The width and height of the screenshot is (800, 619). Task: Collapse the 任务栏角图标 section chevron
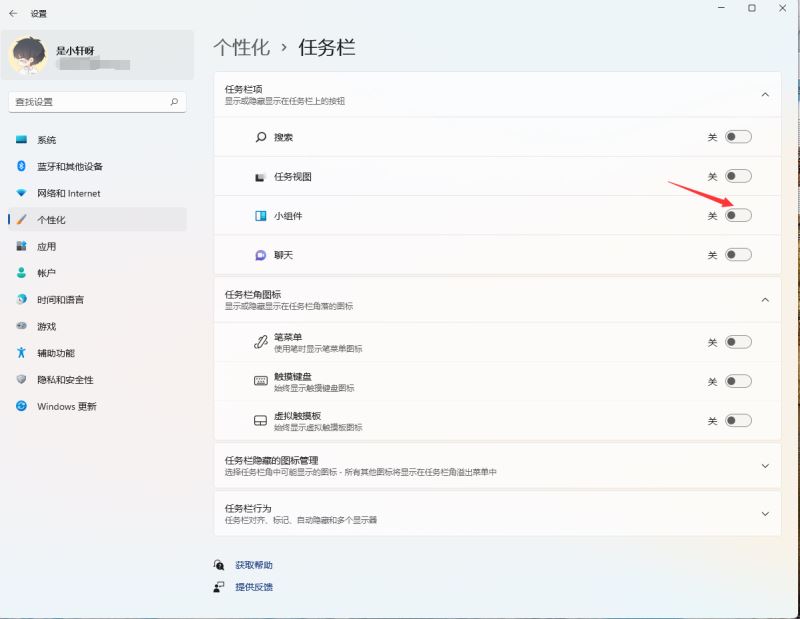coord(765,300)
